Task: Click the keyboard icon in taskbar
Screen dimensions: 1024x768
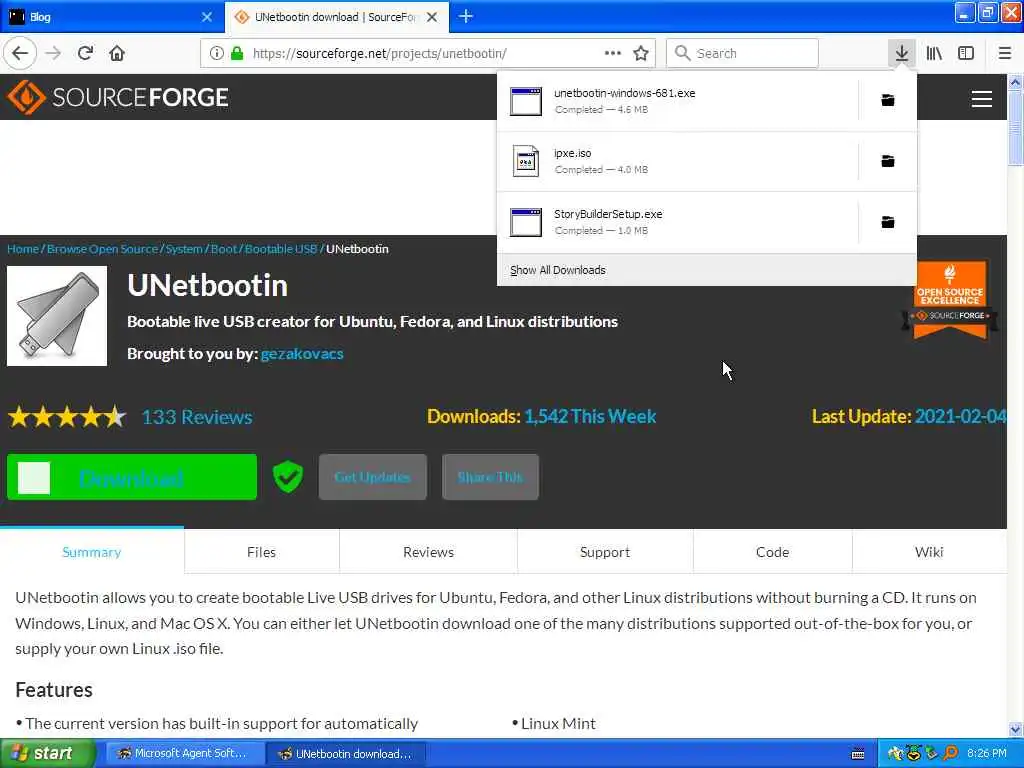Action: coord(857,754)
